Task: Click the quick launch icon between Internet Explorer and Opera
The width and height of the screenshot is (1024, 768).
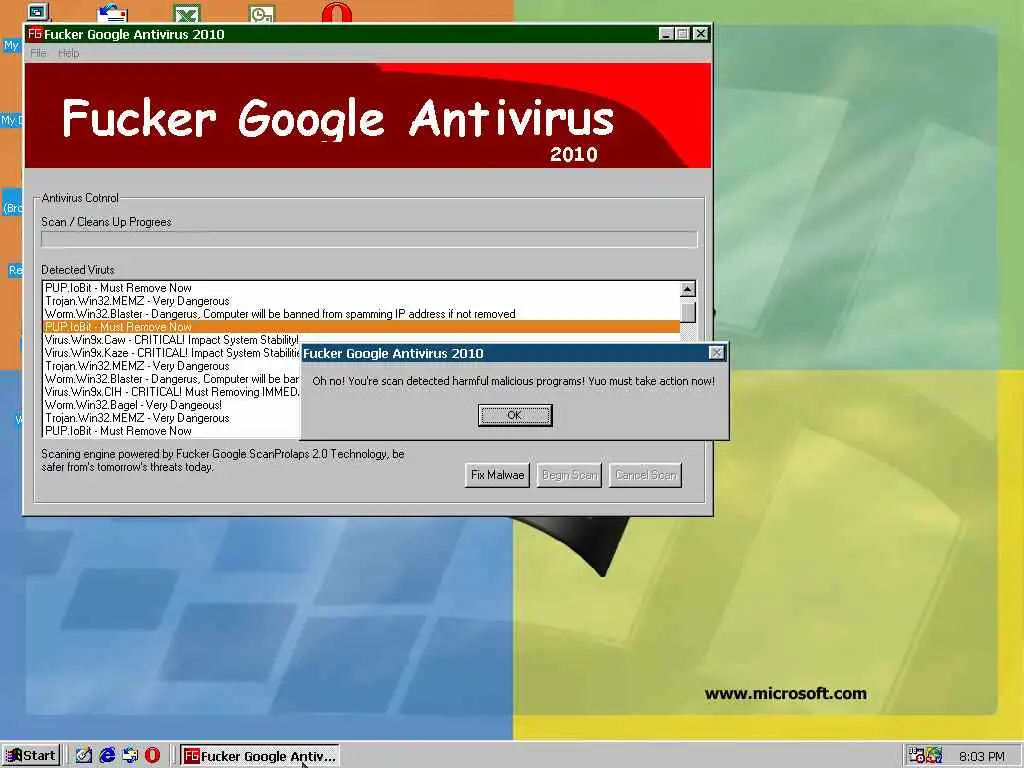Action: pyautogui.click(x=130, y=756)
